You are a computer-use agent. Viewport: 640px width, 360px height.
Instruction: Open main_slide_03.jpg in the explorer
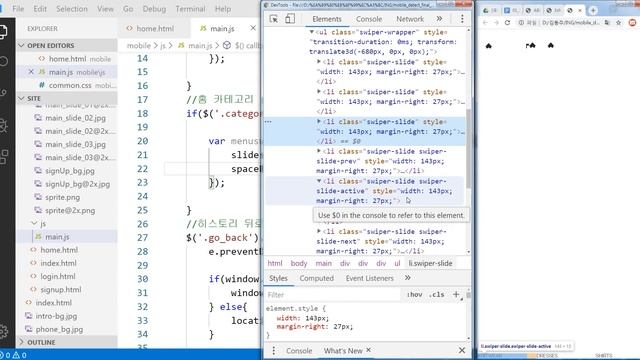(75, 144)
